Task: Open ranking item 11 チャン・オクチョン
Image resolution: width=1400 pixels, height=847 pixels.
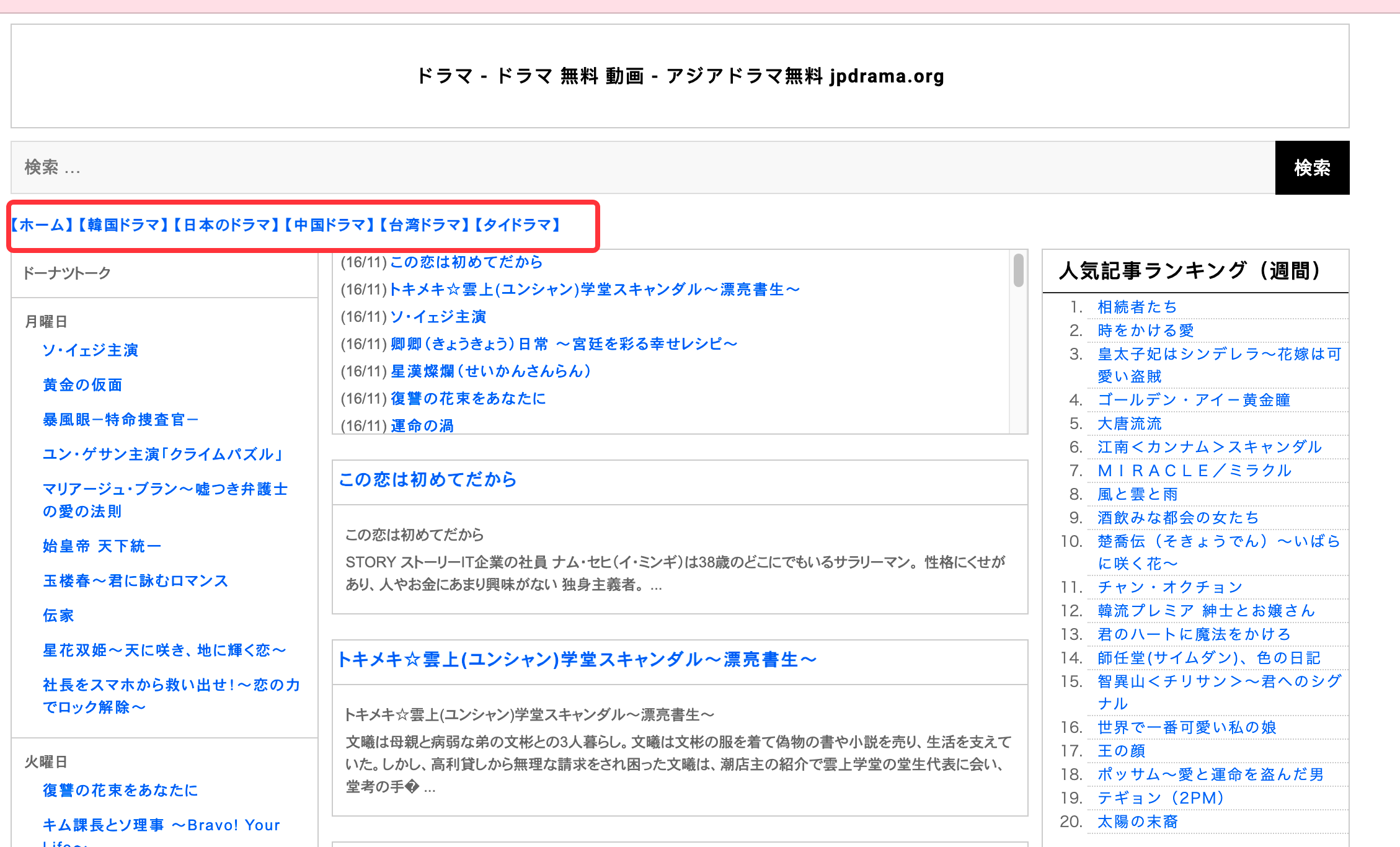Action: 1171,587
